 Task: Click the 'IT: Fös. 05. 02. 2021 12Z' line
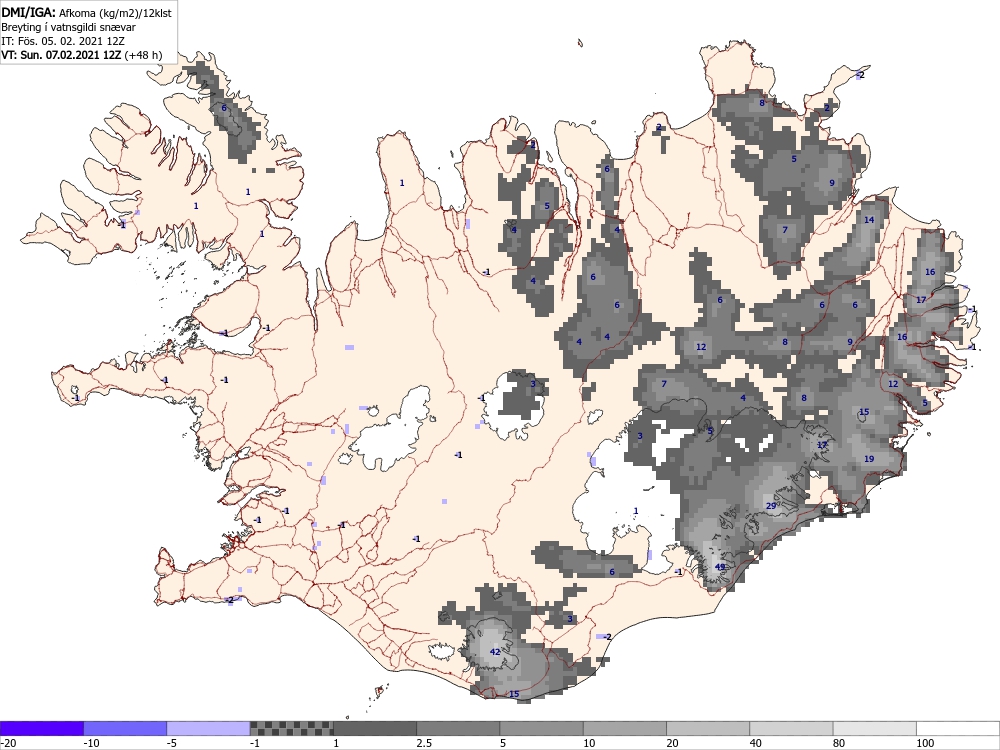62,41
